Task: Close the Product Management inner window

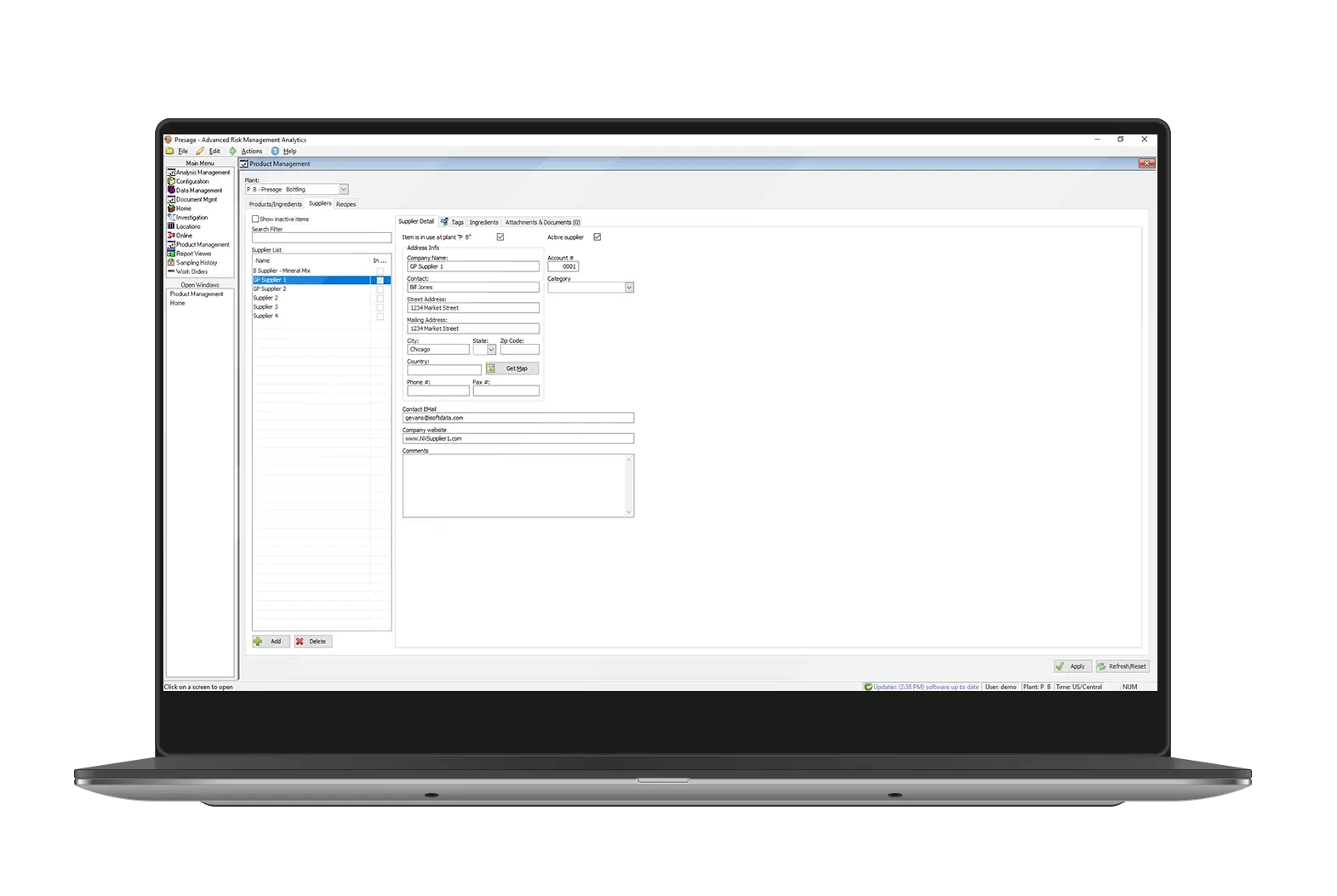Action: pyautogui.click(x=1146, y=163)
